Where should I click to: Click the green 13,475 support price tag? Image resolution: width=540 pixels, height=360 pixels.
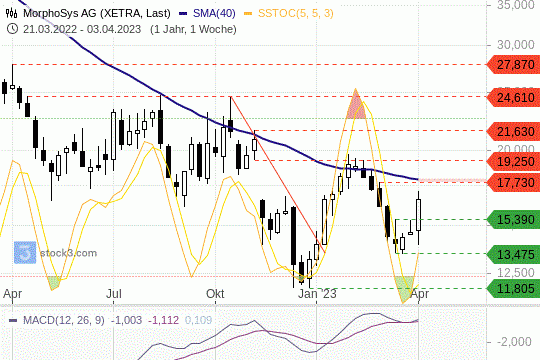pyautogui.click(x=513, y=254)
